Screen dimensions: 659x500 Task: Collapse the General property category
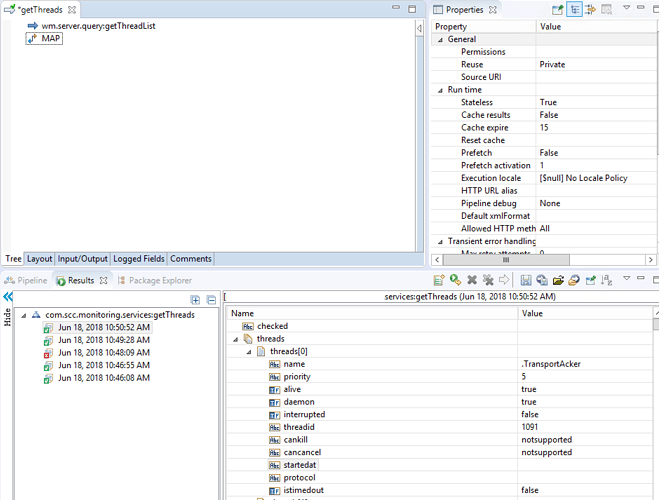pos(440,40)
